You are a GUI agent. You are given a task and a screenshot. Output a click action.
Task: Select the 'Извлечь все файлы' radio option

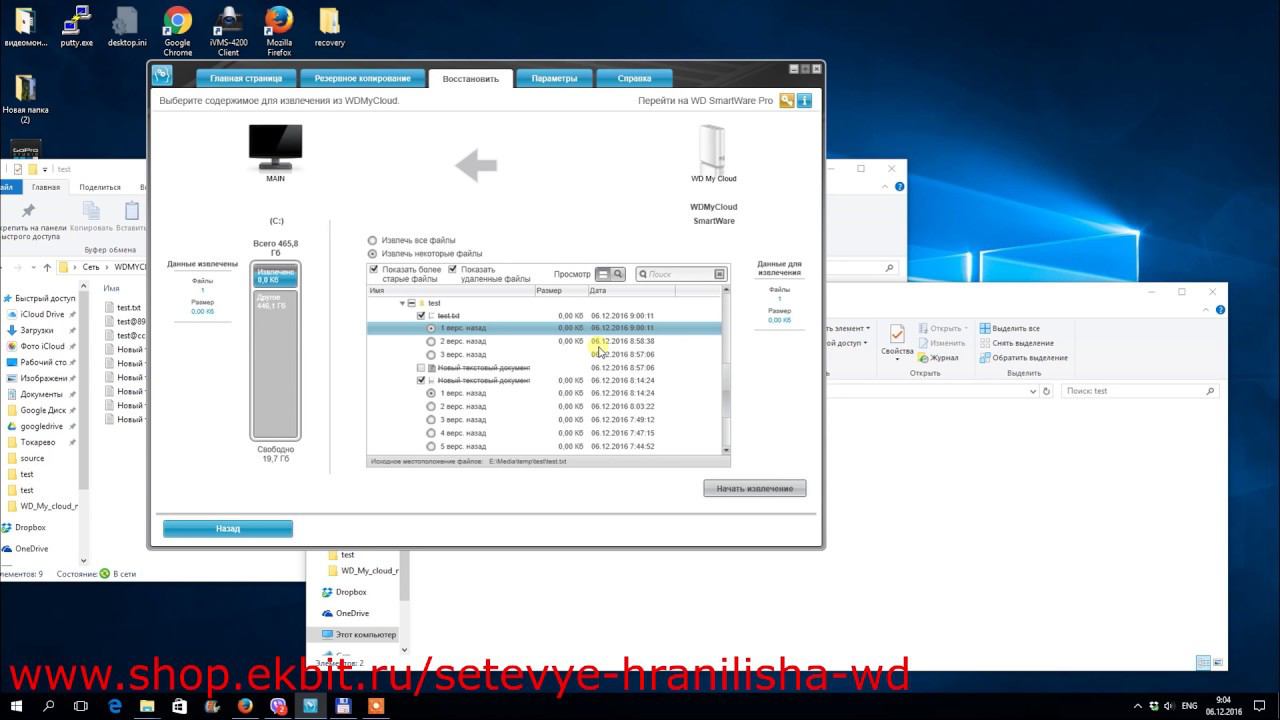pyautogui.click(x=373, y=240)
